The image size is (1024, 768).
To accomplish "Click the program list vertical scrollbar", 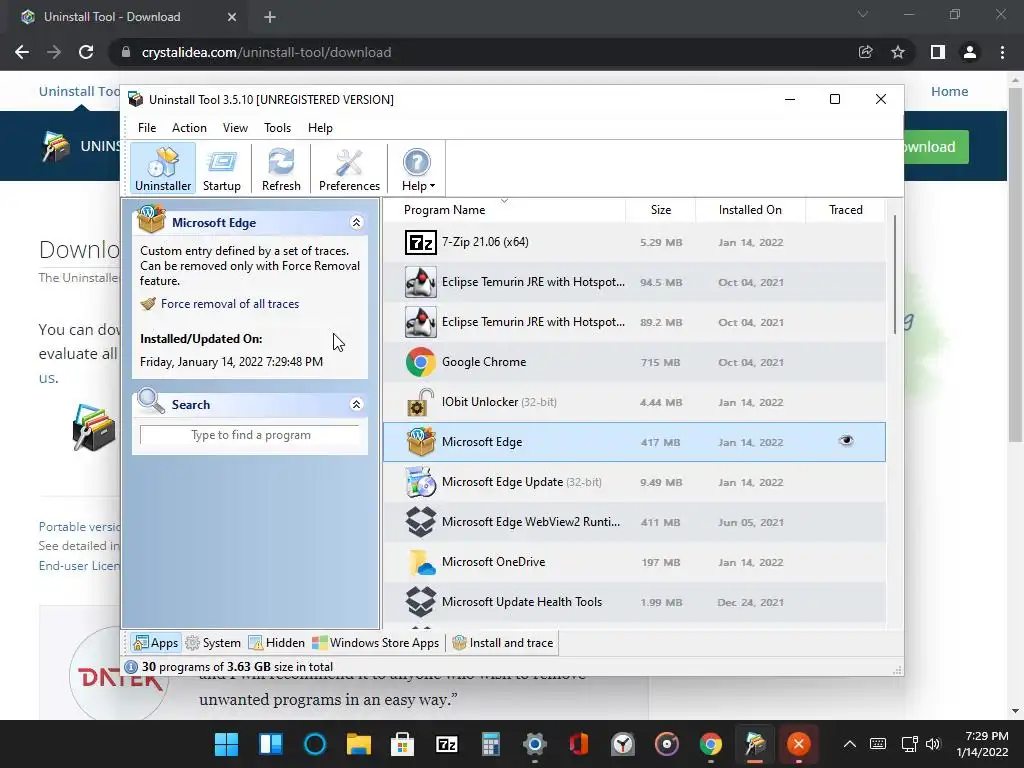I will [x=895, y=276].
